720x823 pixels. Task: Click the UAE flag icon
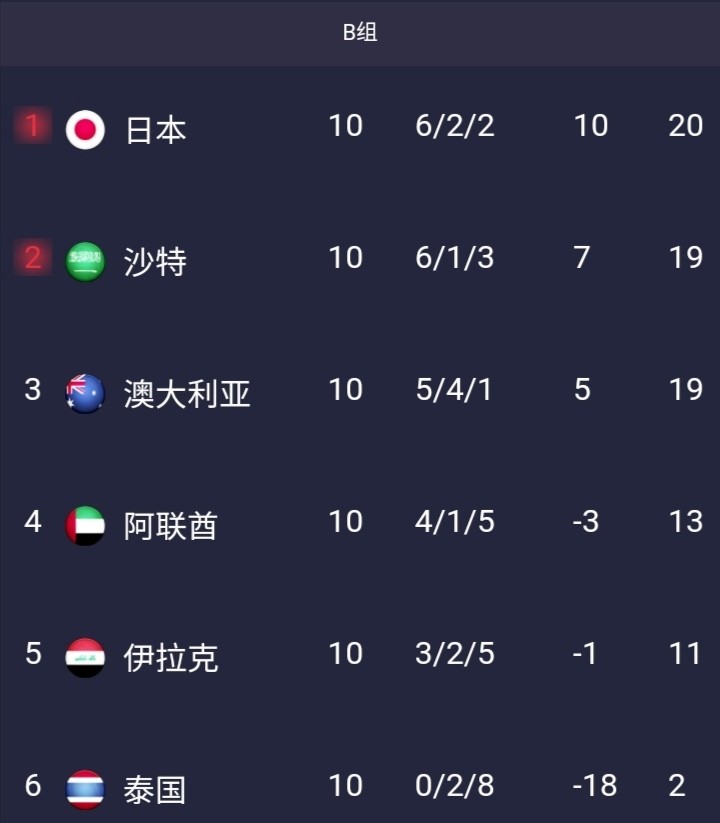(x=85, y=525)
